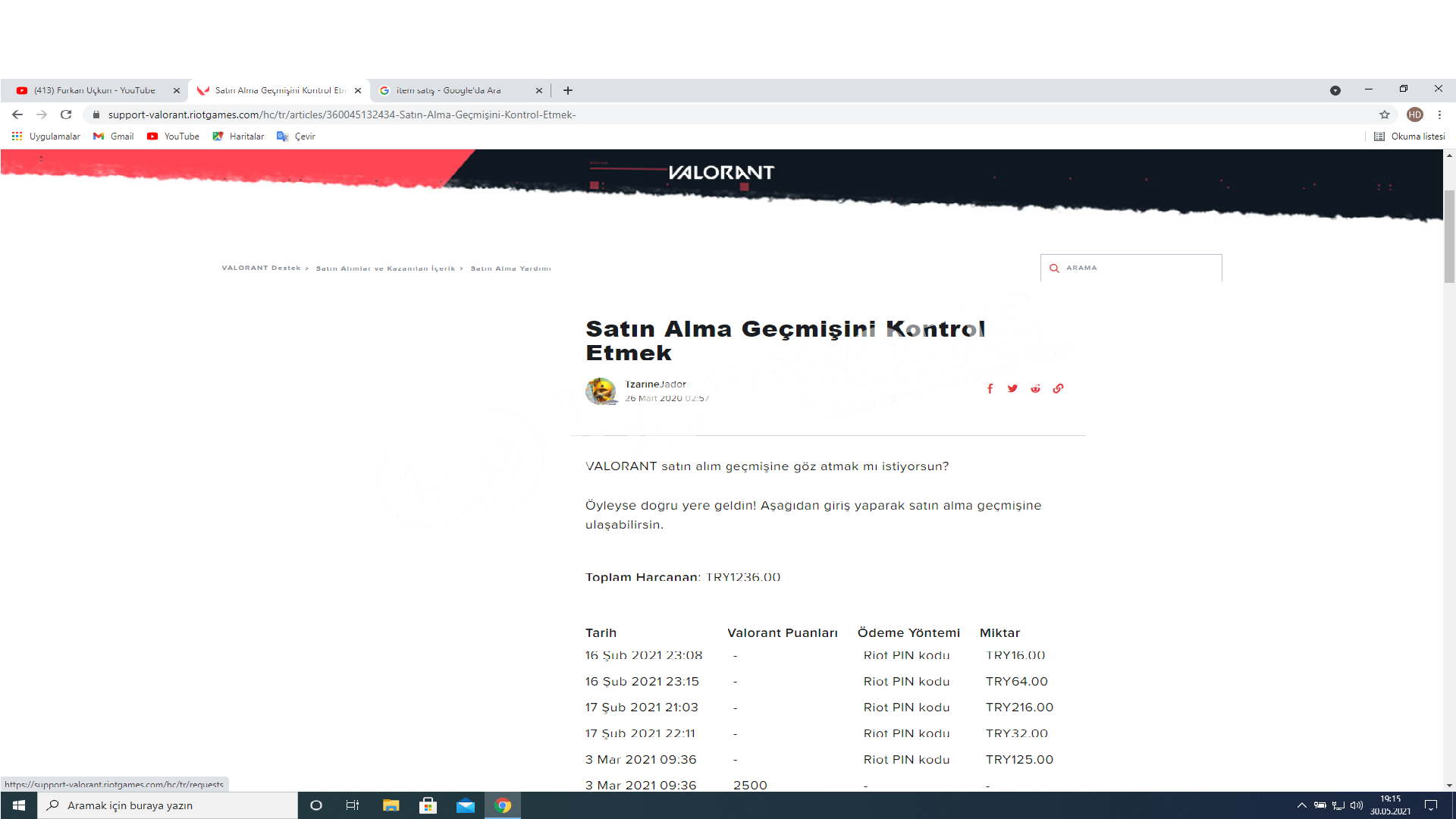Open Satın Alma Yardımı breadcrumb
The height and width of the screenshot is (819, 1456).
(x=510, y=268)
